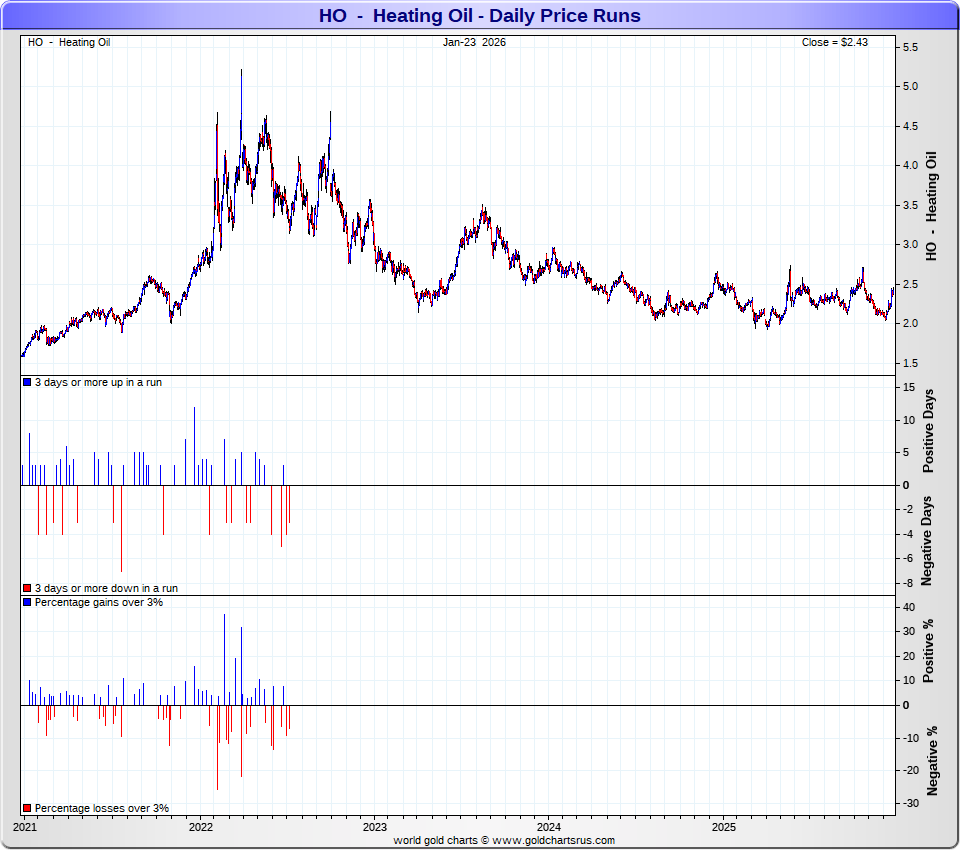The width and height of the screenshot is (960, 850).
Task: Click the 'HO - Heating Oil' label inside the price chart
Action: [69, 42]
